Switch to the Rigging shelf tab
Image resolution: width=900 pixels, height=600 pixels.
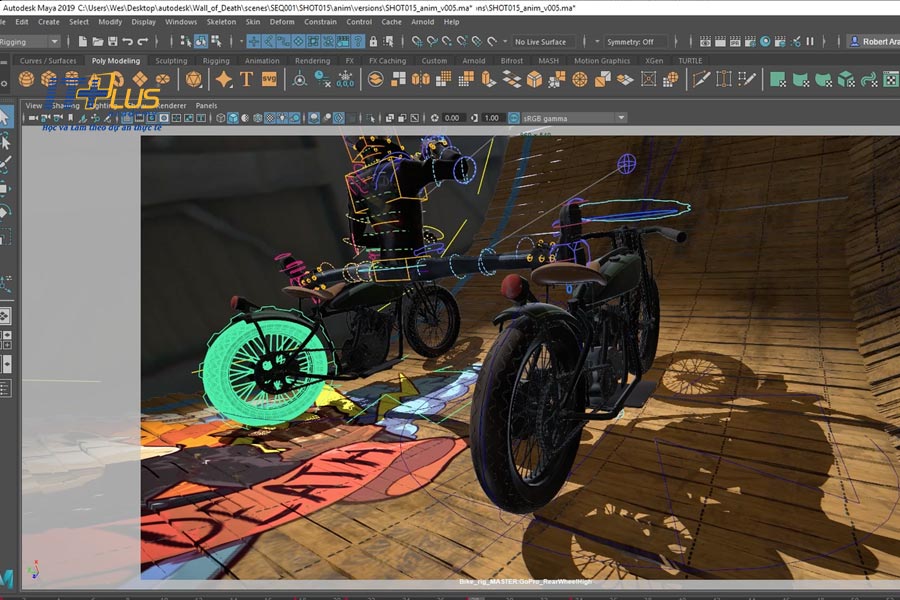pos(215,60)
